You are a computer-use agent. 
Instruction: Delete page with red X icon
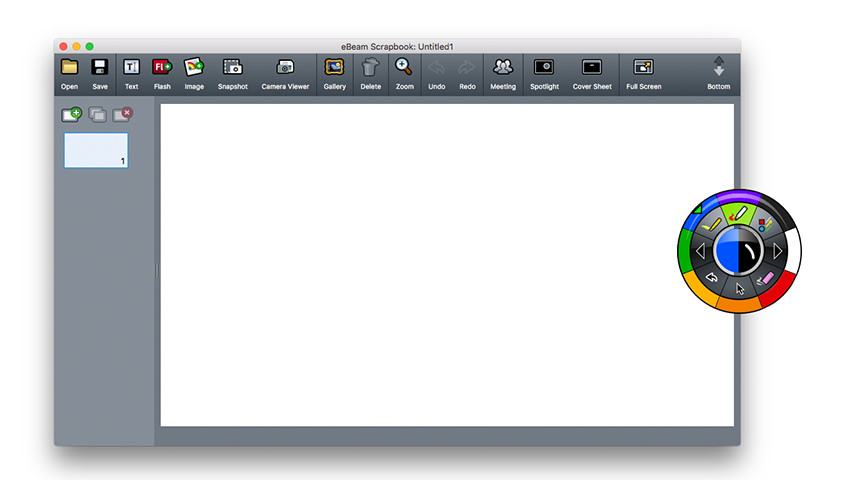(123, 114)
